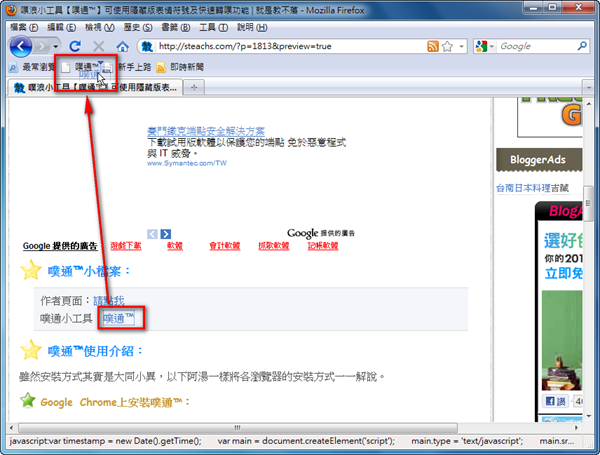Click the 噗通™小檔案 heading text
This screenshot has height=455, width=600.
[x=89, y=271]
